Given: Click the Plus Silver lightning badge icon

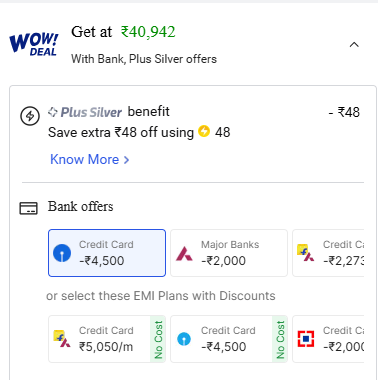Looking at the screenshot, I should [x=30, y=116].
